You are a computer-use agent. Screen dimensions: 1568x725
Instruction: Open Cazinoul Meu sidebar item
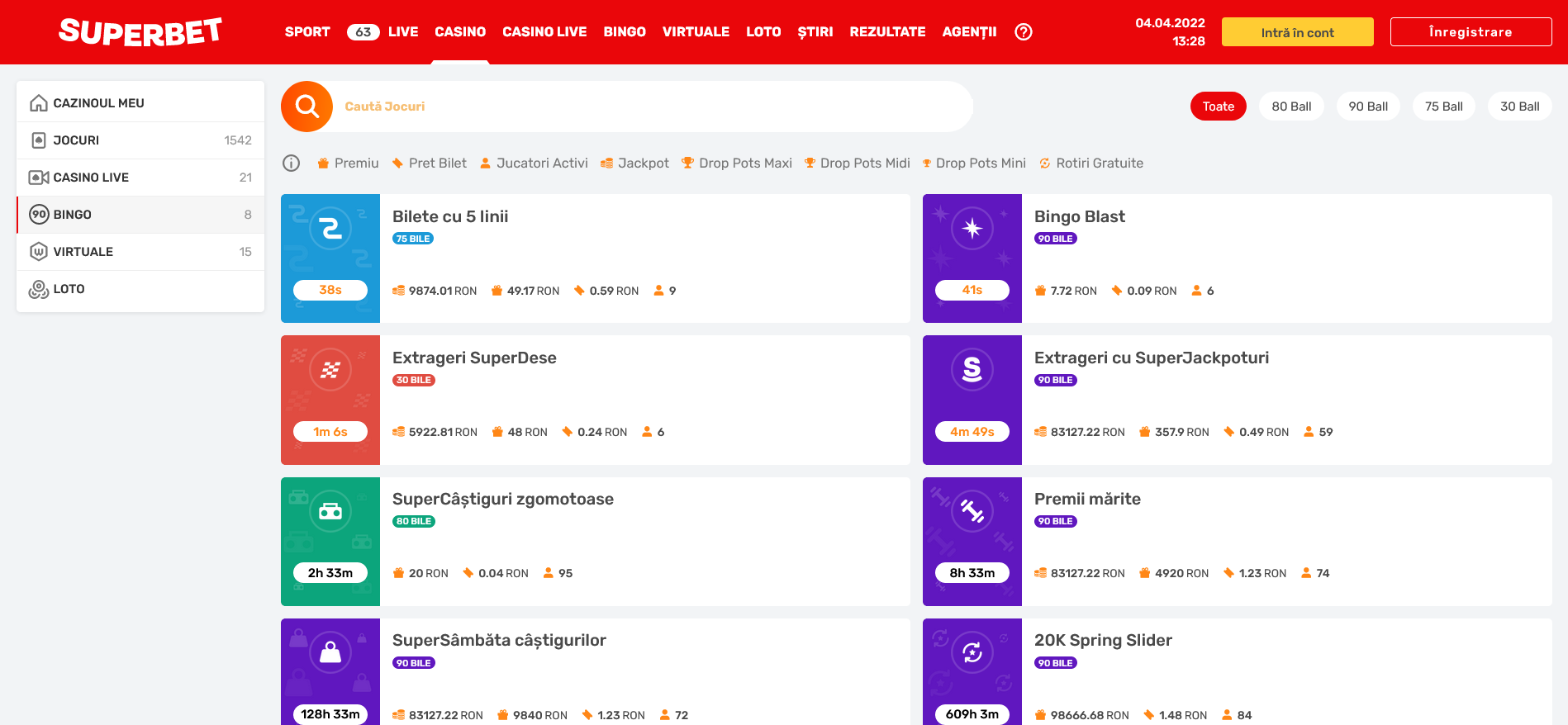point(140,103)
